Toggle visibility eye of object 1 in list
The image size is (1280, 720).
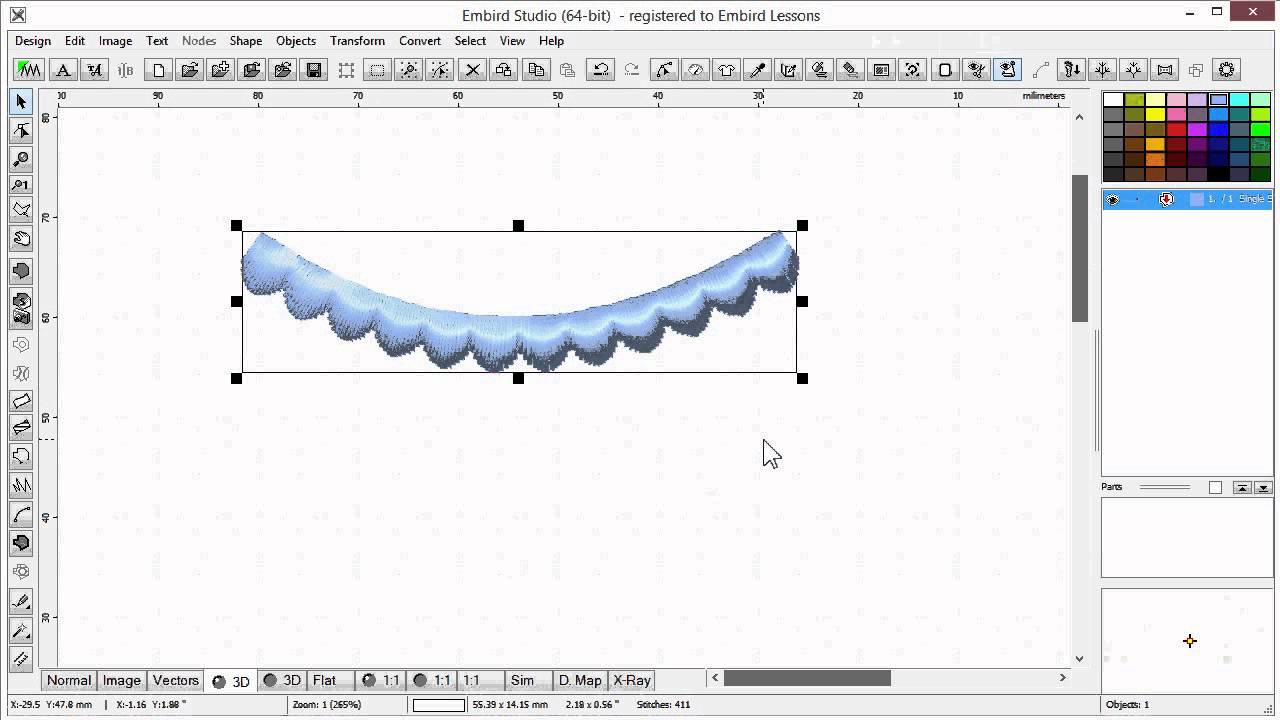click(1113, 200)
